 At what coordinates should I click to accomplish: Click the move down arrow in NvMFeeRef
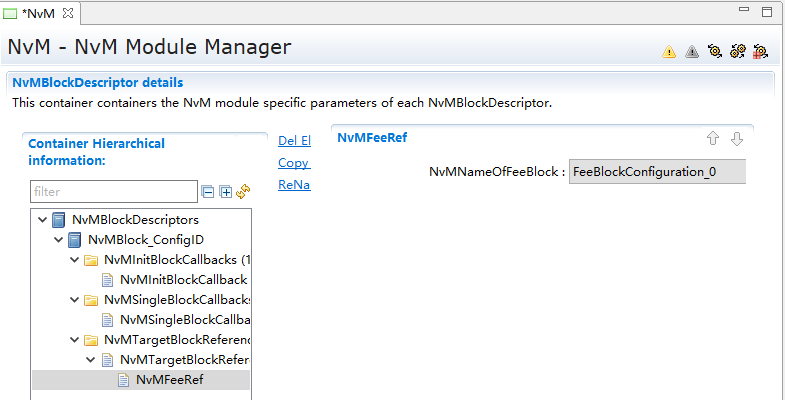point(736,139)
